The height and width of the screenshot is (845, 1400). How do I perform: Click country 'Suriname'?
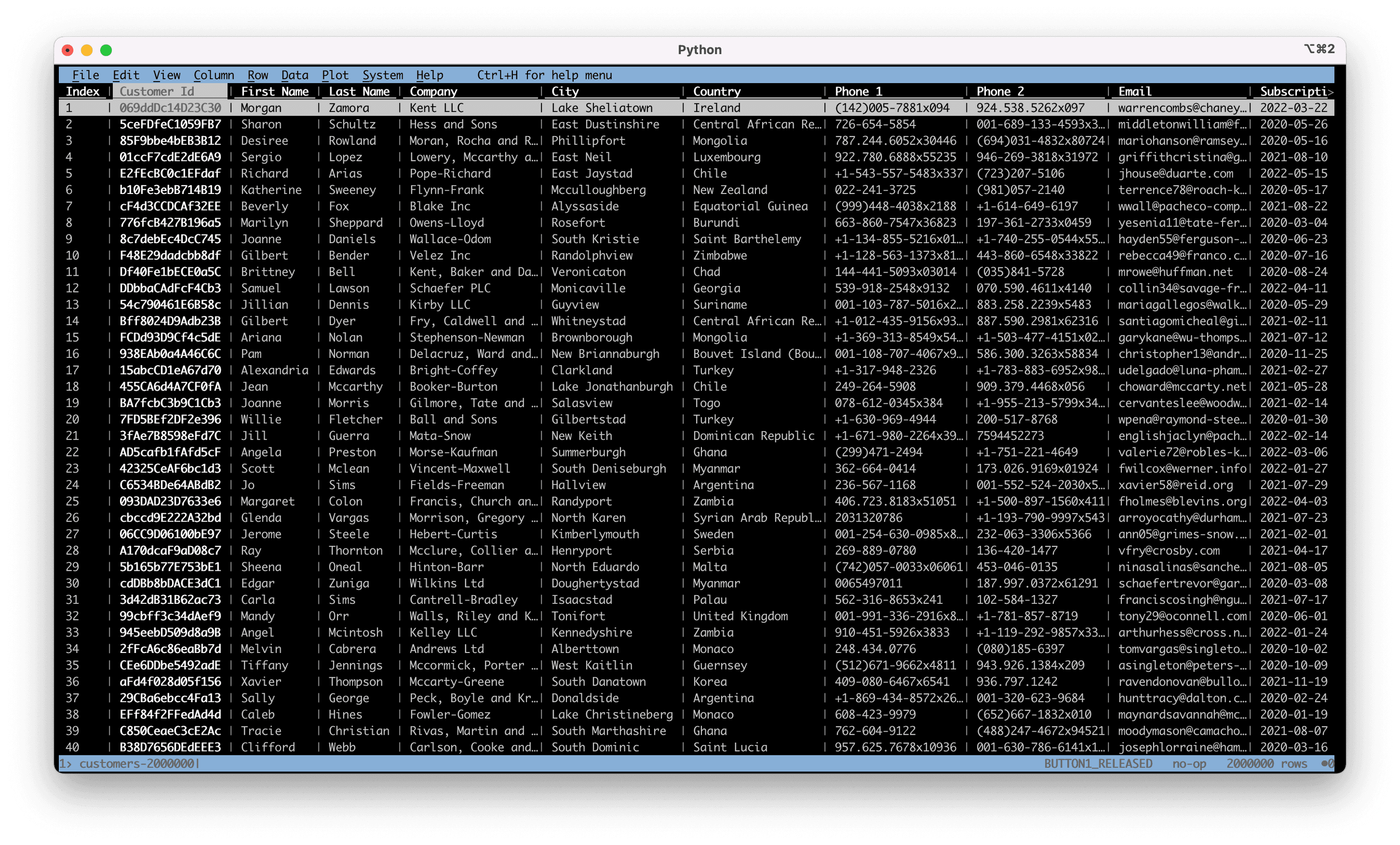click(720, 304)
